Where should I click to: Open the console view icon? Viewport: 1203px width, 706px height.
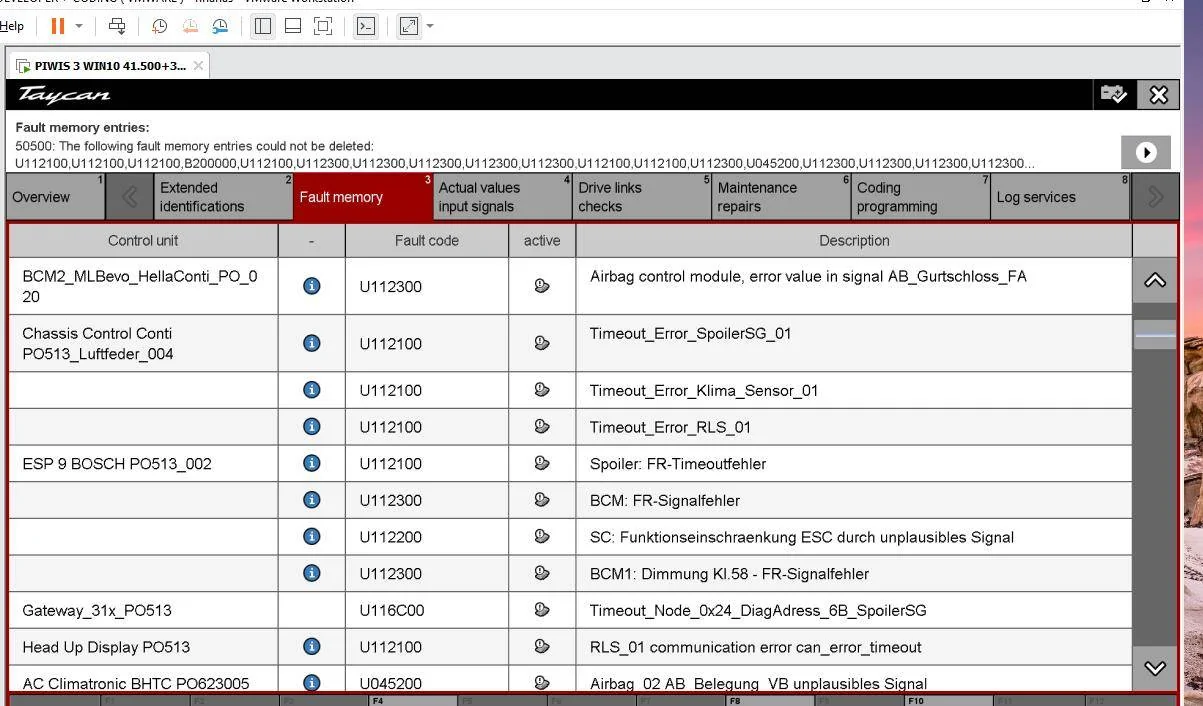click(366, 26)
